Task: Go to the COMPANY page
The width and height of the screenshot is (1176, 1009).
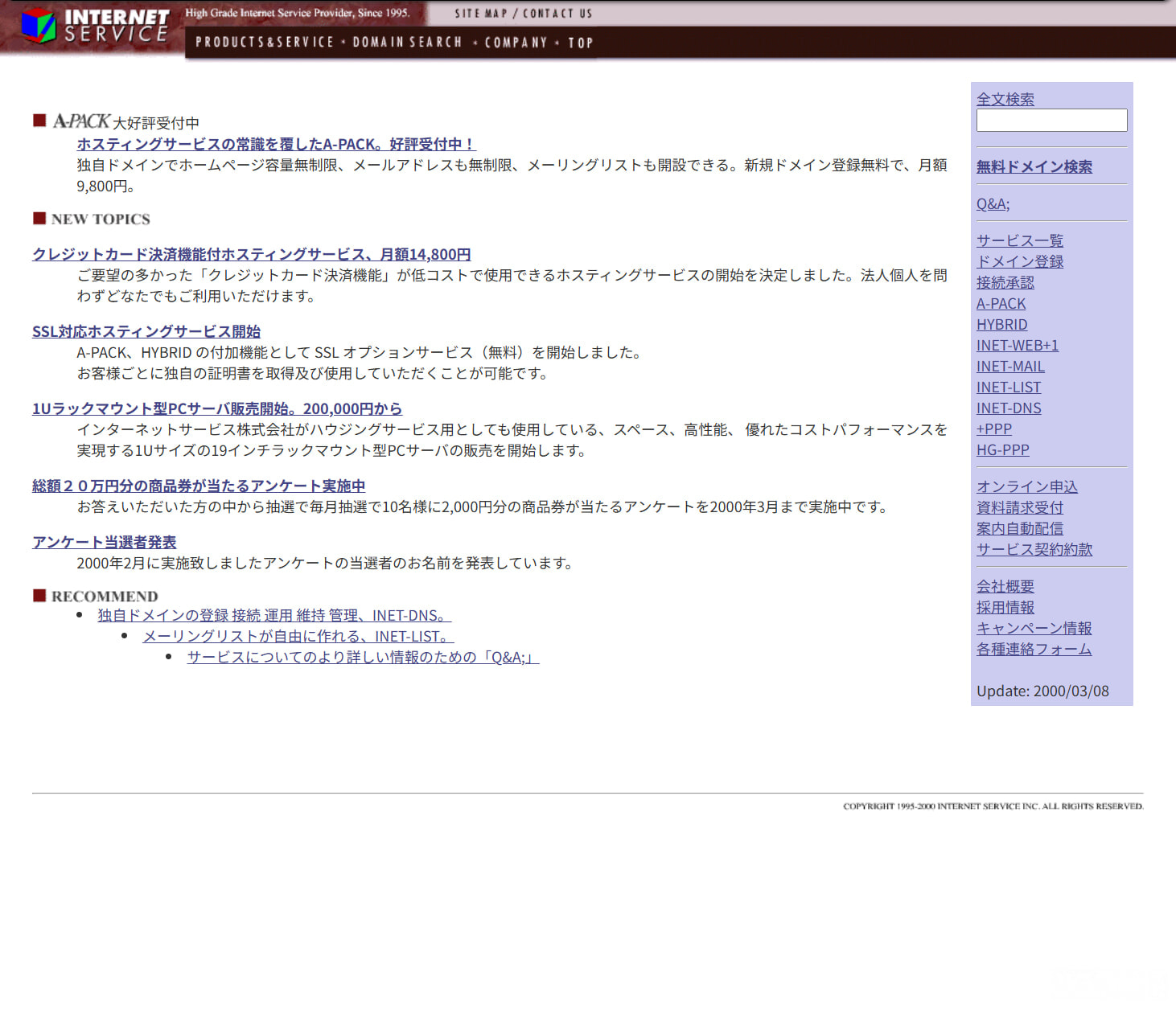Action: point(516,43)
